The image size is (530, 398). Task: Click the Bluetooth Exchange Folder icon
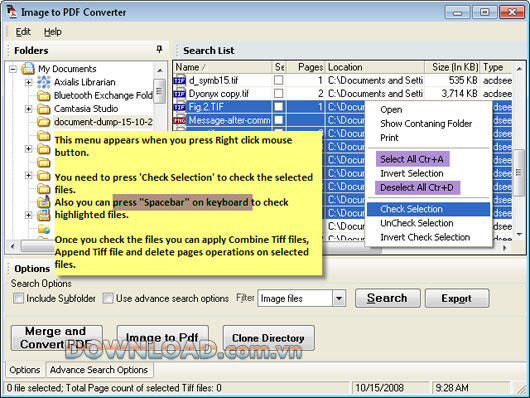click(44, 96)
